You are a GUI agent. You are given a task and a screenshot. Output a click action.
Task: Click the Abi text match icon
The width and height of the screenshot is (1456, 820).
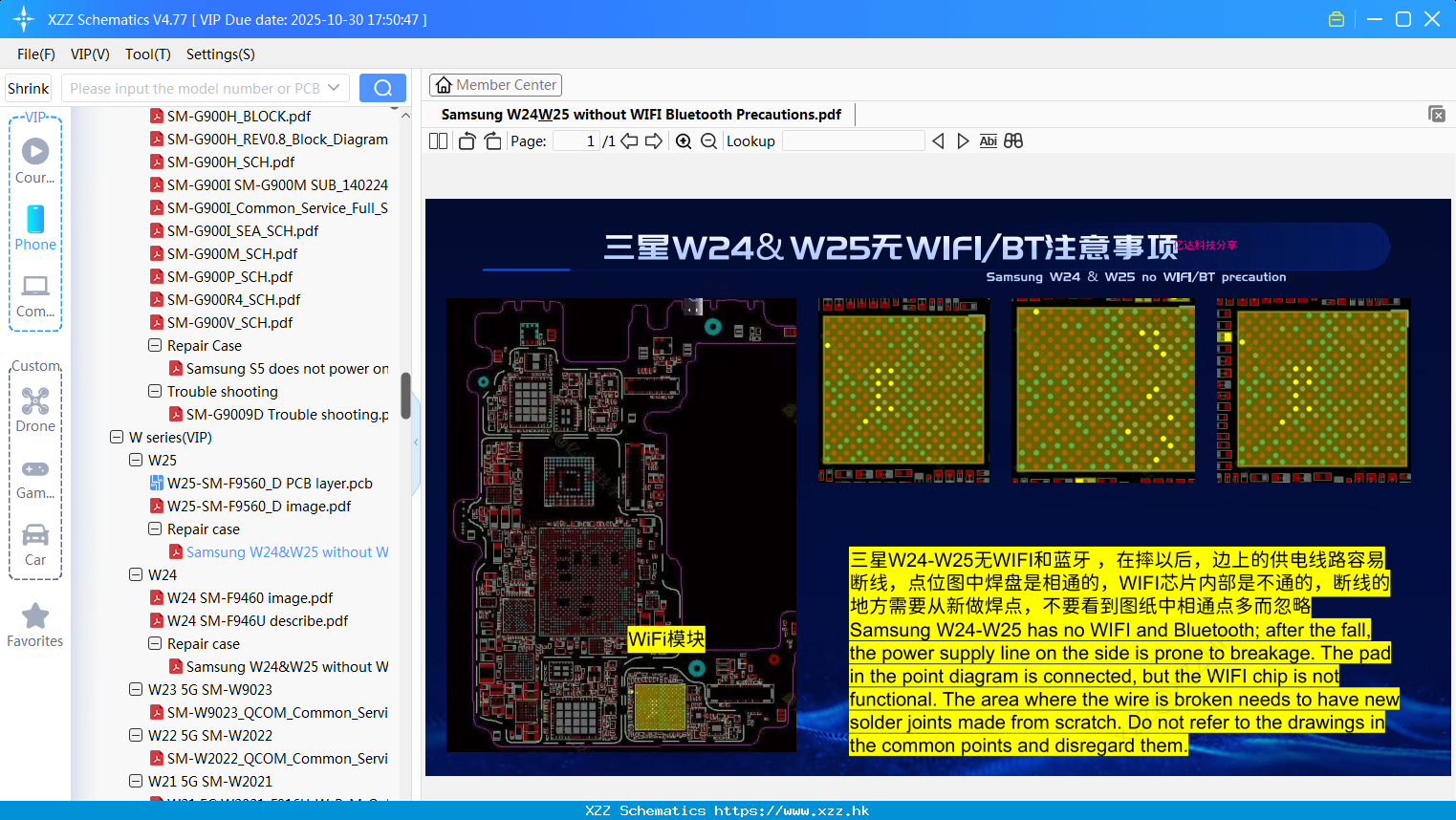coord(988,141)
